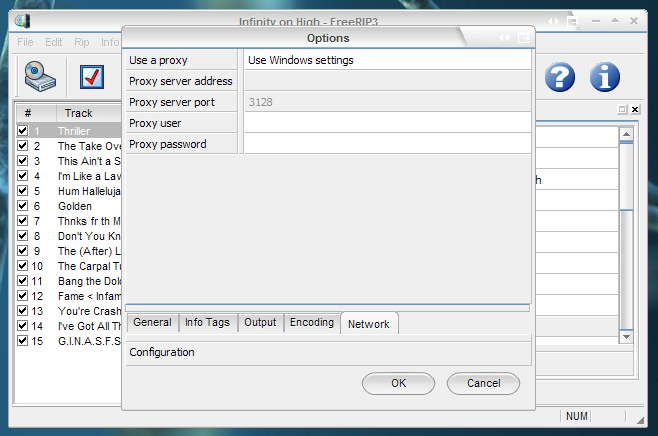The image size is (658, 436).
Task: Toggle track 4 I'm Like a Law checkbox
Action: [23, 175]
